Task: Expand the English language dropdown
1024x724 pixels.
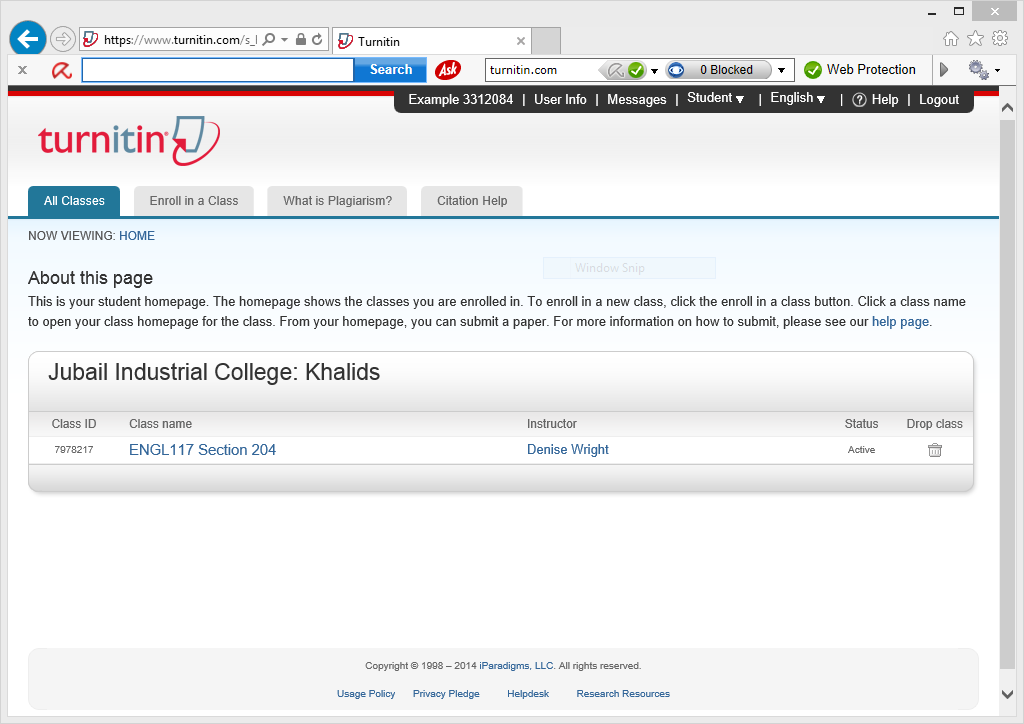Action: [x=798, y=99]
